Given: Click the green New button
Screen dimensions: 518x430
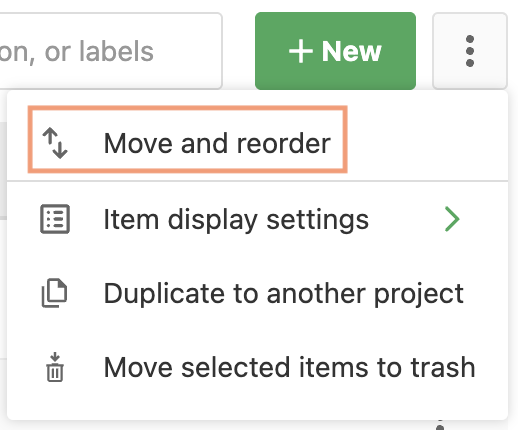Looking at the screenshot, I should coord(335,51).
